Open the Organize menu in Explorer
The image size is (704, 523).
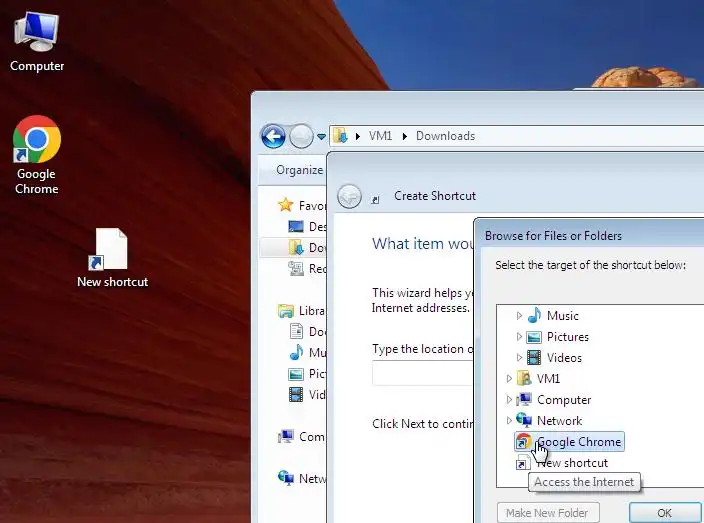[x=299, y=170]
